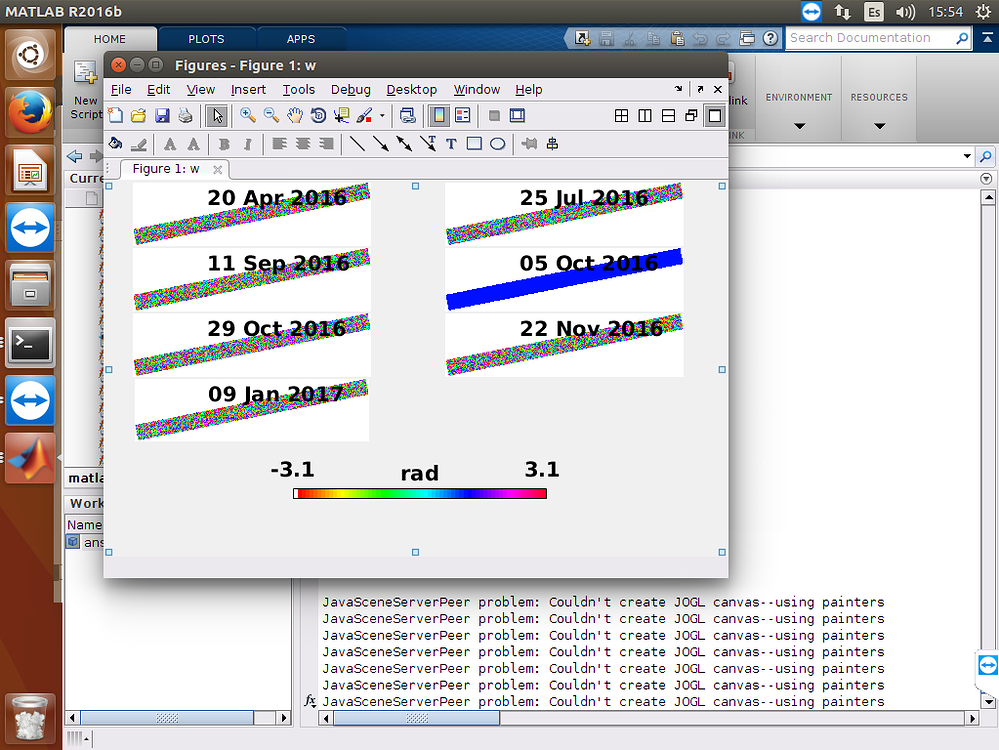Click the New Script button
999x750 pixels.
pos(86,90)
